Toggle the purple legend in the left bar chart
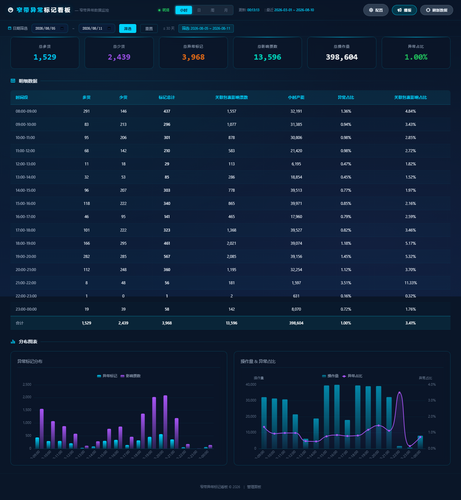The width and height of the screenshot is (461, 500). point(130,376)
